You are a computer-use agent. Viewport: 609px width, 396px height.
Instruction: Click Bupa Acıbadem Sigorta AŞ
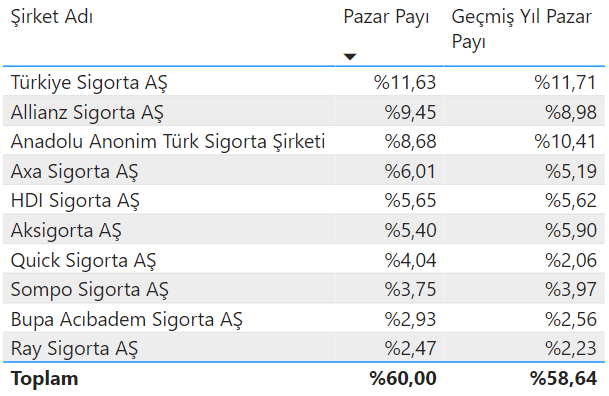pos(127,319)
